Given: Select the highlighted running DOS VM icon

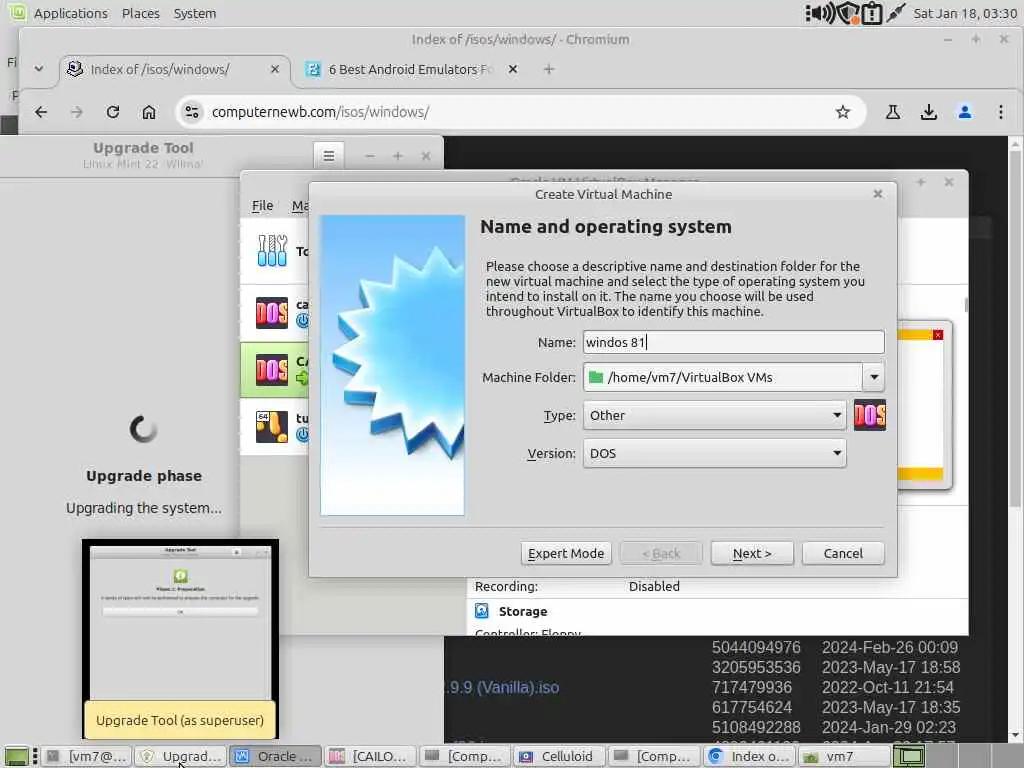Looking at the screenshot, I should click(x=272, y=370).
